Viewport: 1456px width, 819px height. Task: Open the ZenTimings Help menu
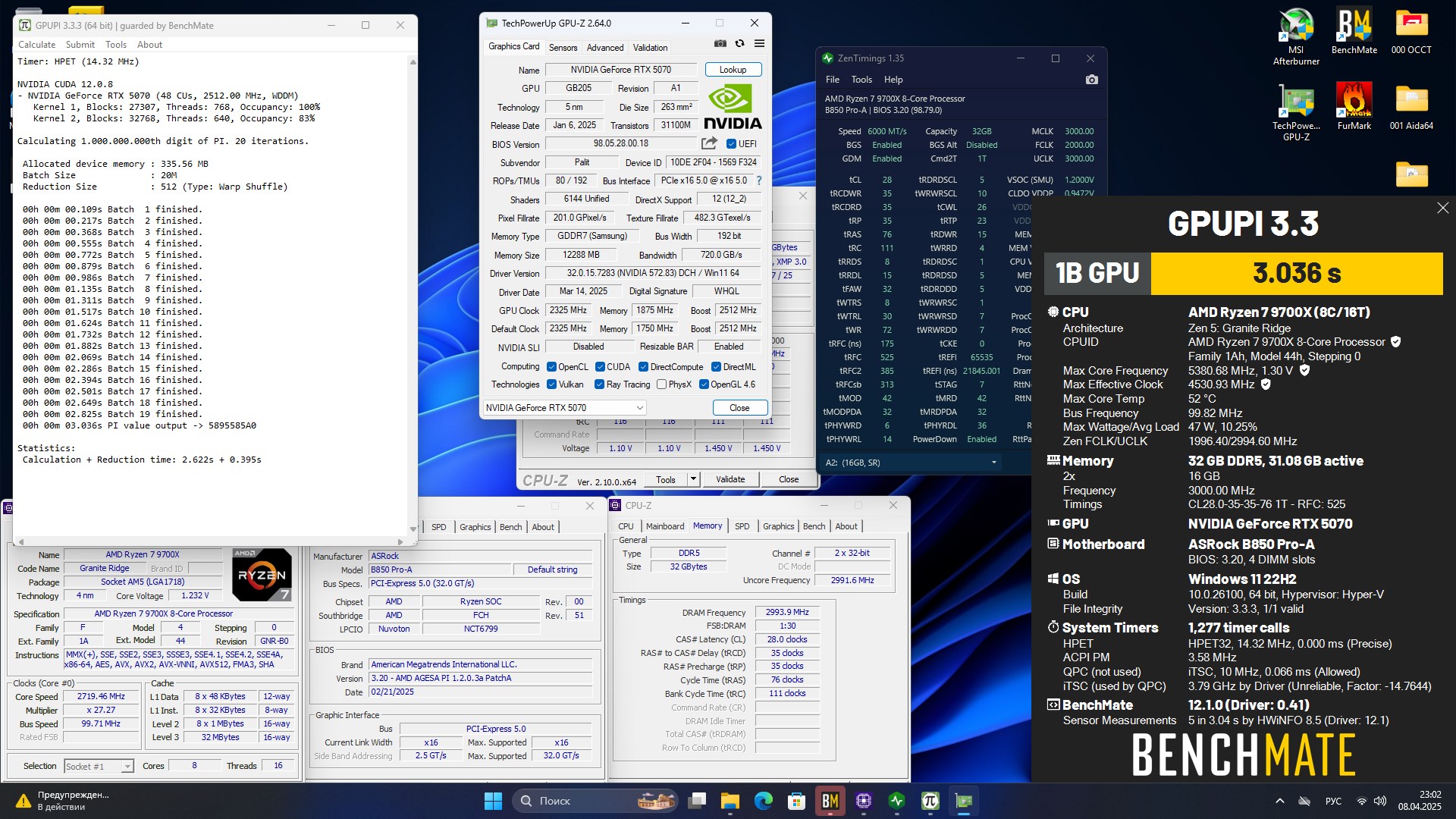coord(893,80)
